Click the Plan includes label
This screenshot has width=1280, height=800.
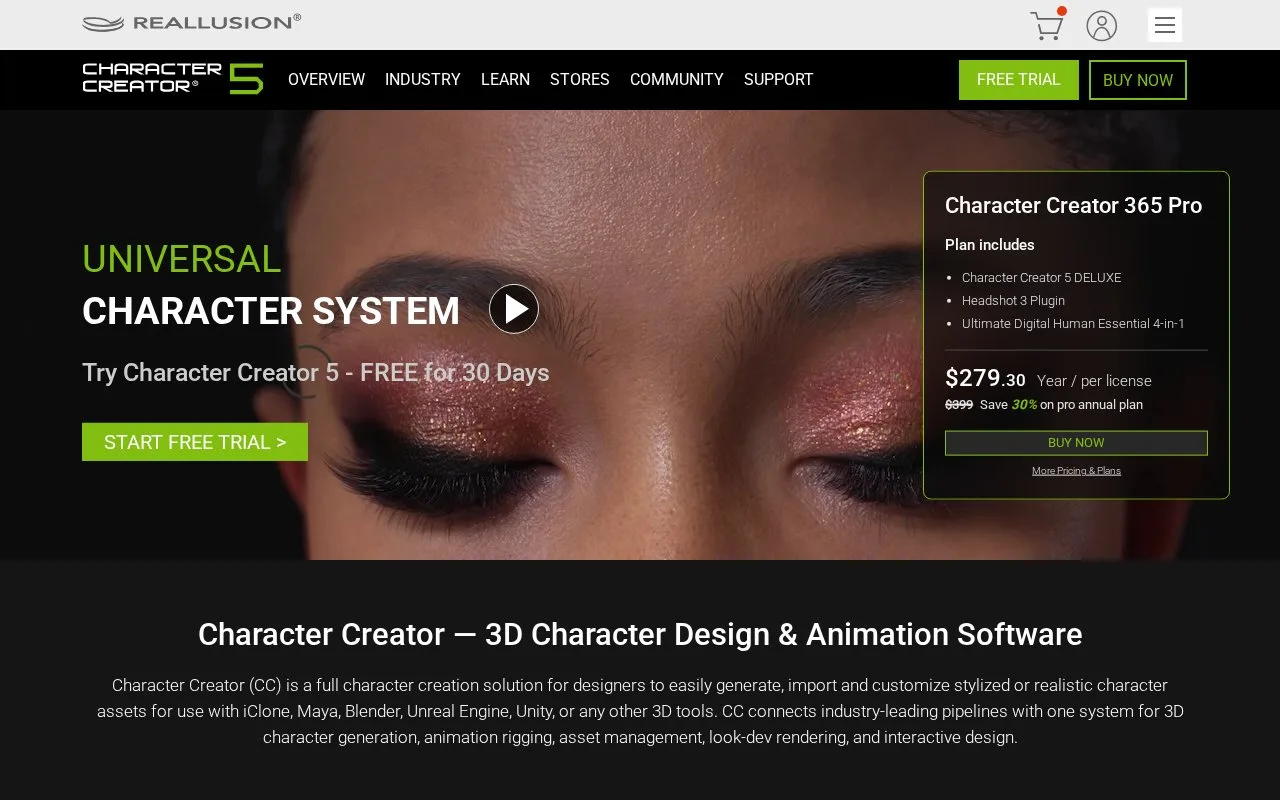point(990,245)
